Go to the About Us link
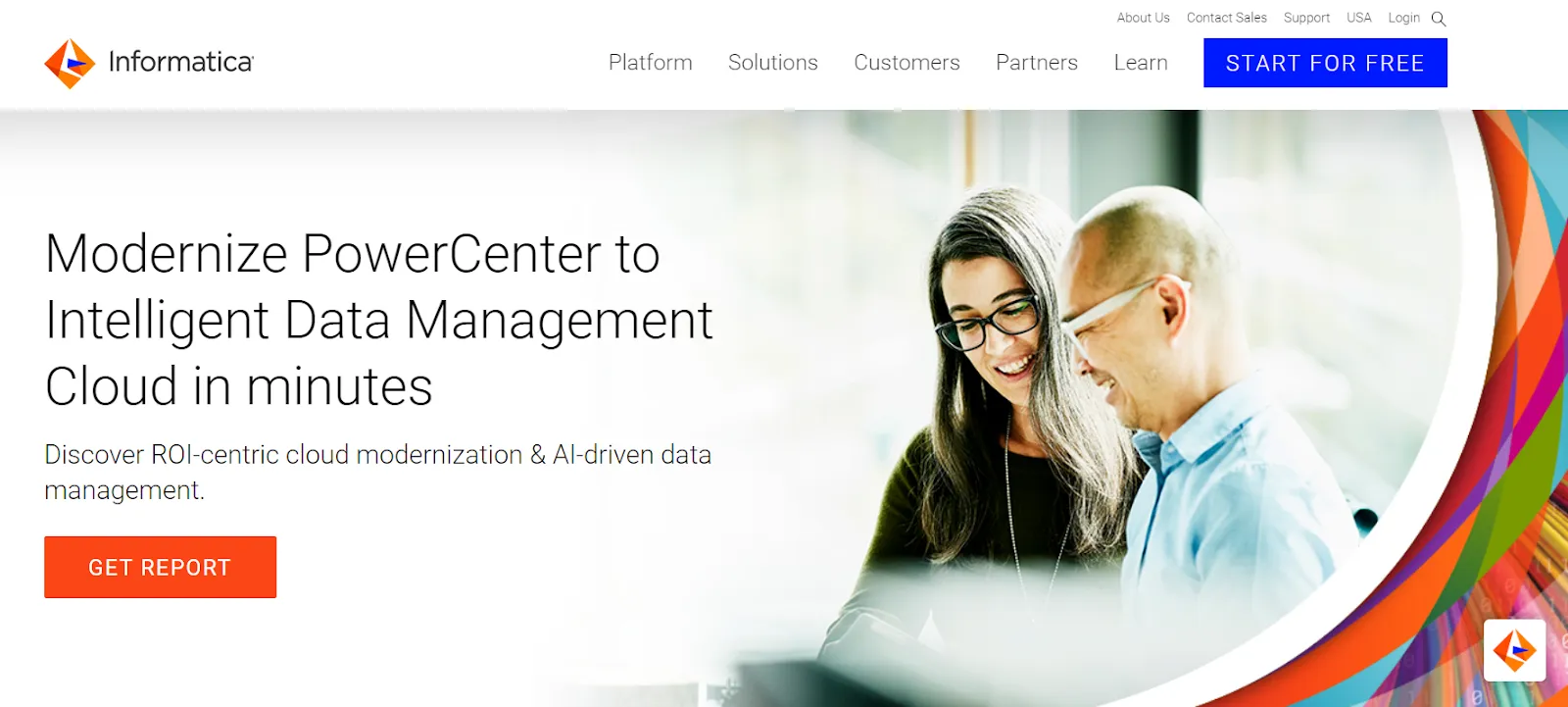This screenshot has width=1568, height=707. click(1143, 18)
